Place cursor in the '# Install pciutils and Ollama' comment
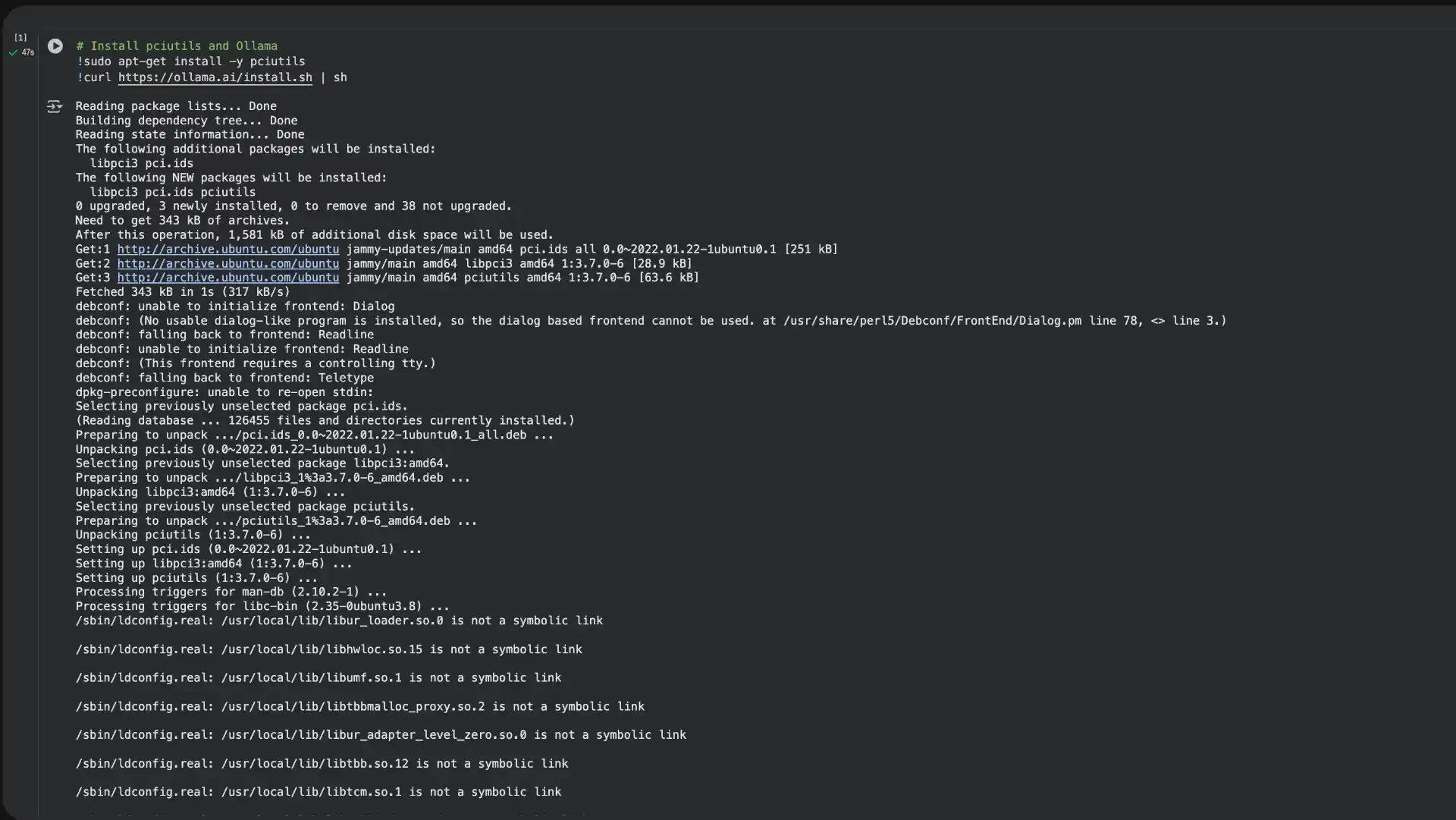This screenshot has width=1456, height=820. (177, 46)
